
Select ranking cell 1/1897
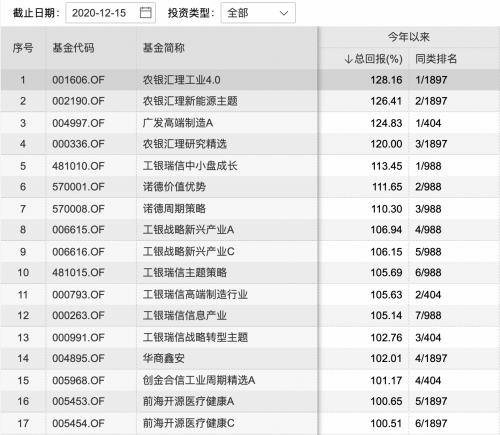[x=431, y=80]
